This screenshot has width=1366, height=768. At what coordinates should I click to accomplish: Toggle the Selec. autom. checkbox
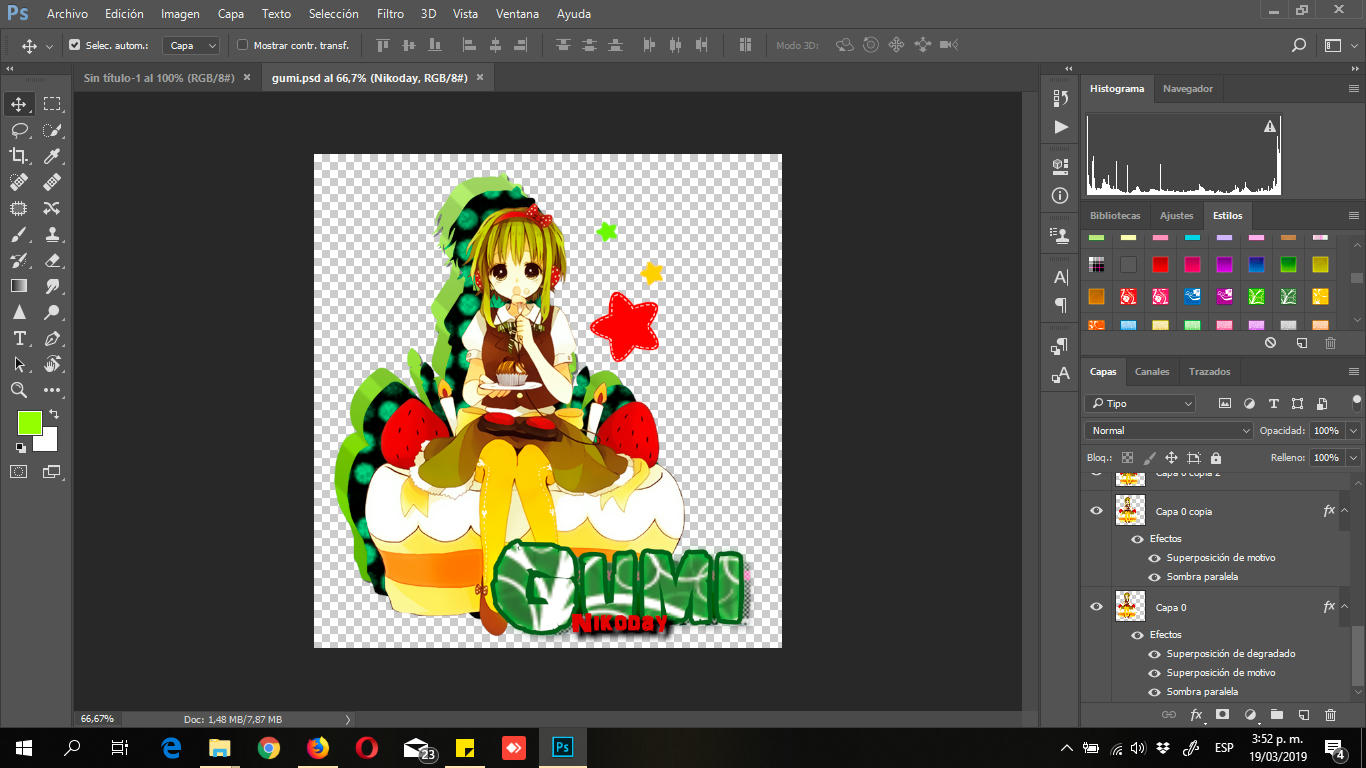75,45
